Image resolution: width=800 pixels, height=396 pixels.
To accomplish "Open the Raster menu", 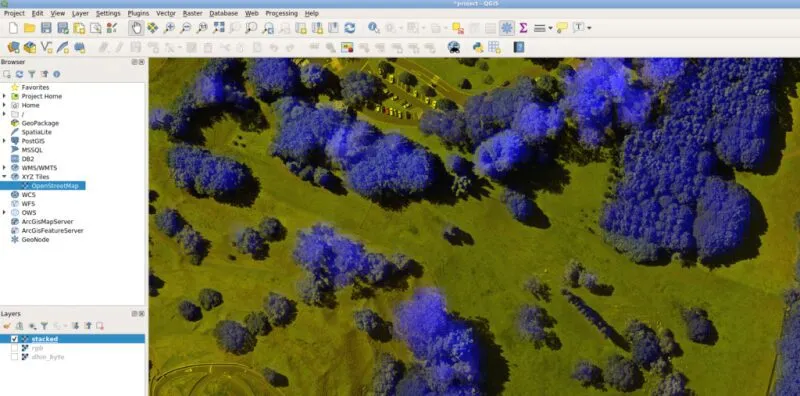I will (x=192, y=13).
